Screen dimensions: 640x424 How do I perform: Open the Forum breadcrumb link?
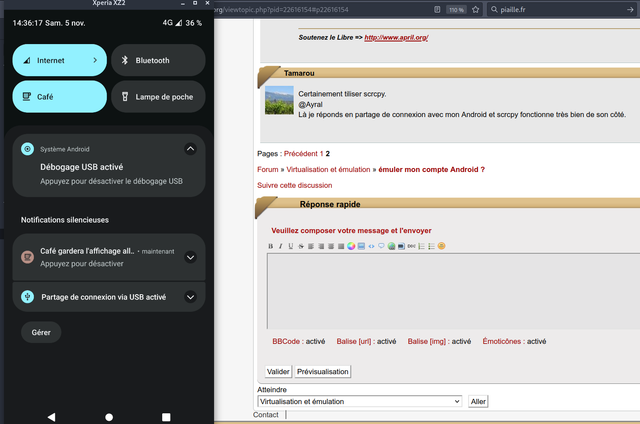[x=268, y=169]
